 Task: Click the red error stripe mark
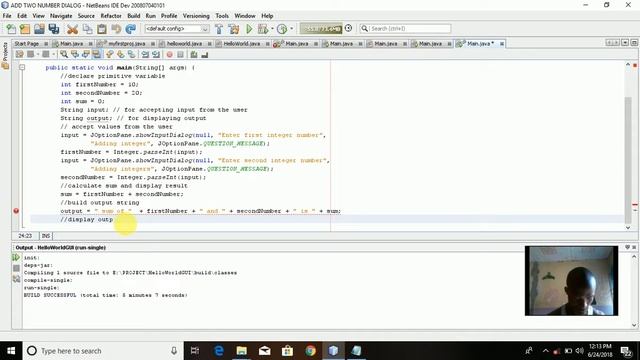click(x=635, y=204)
